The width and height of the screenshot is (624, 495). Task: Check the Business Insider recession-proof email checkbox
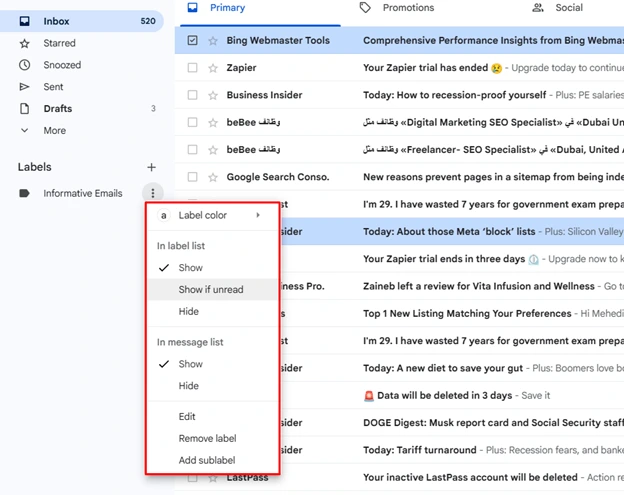pyautogui.click(x=193, y=95)
